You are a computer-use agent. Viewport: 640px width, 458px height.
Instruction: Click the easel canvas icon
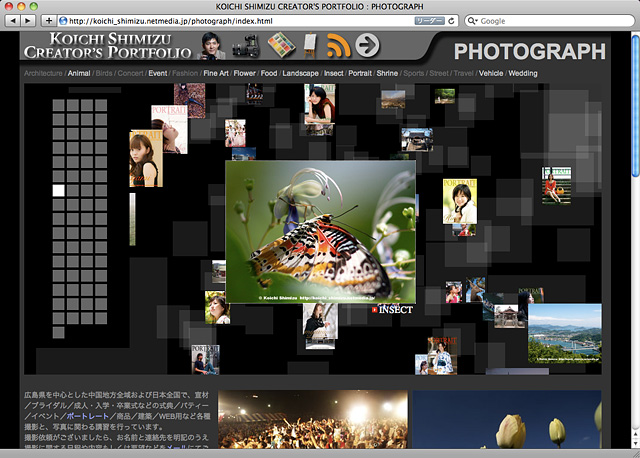click(310, 45)
